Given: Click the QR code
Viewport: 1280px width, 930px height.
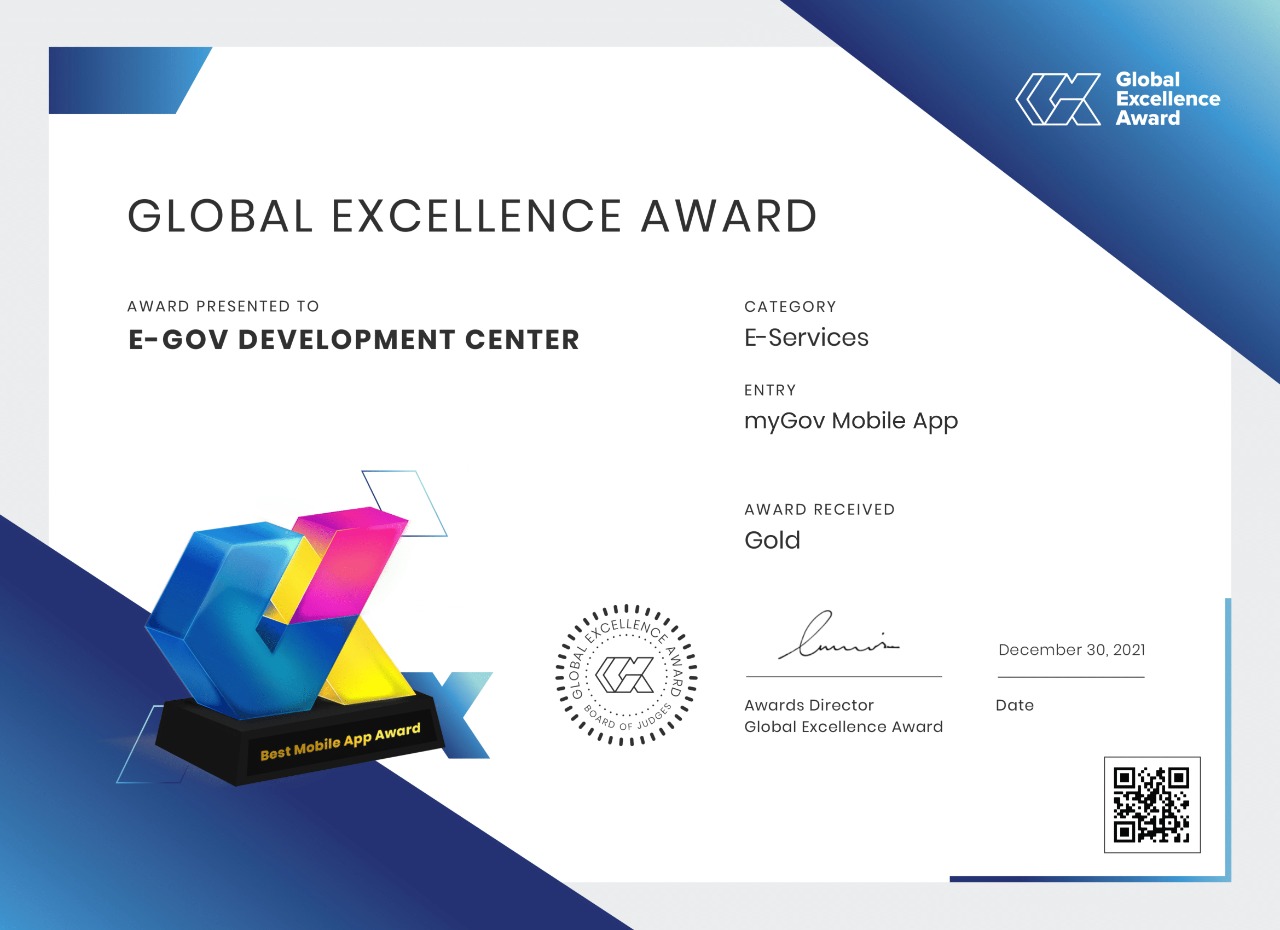Looking at the screenshot, I should tap(1152, 804).
